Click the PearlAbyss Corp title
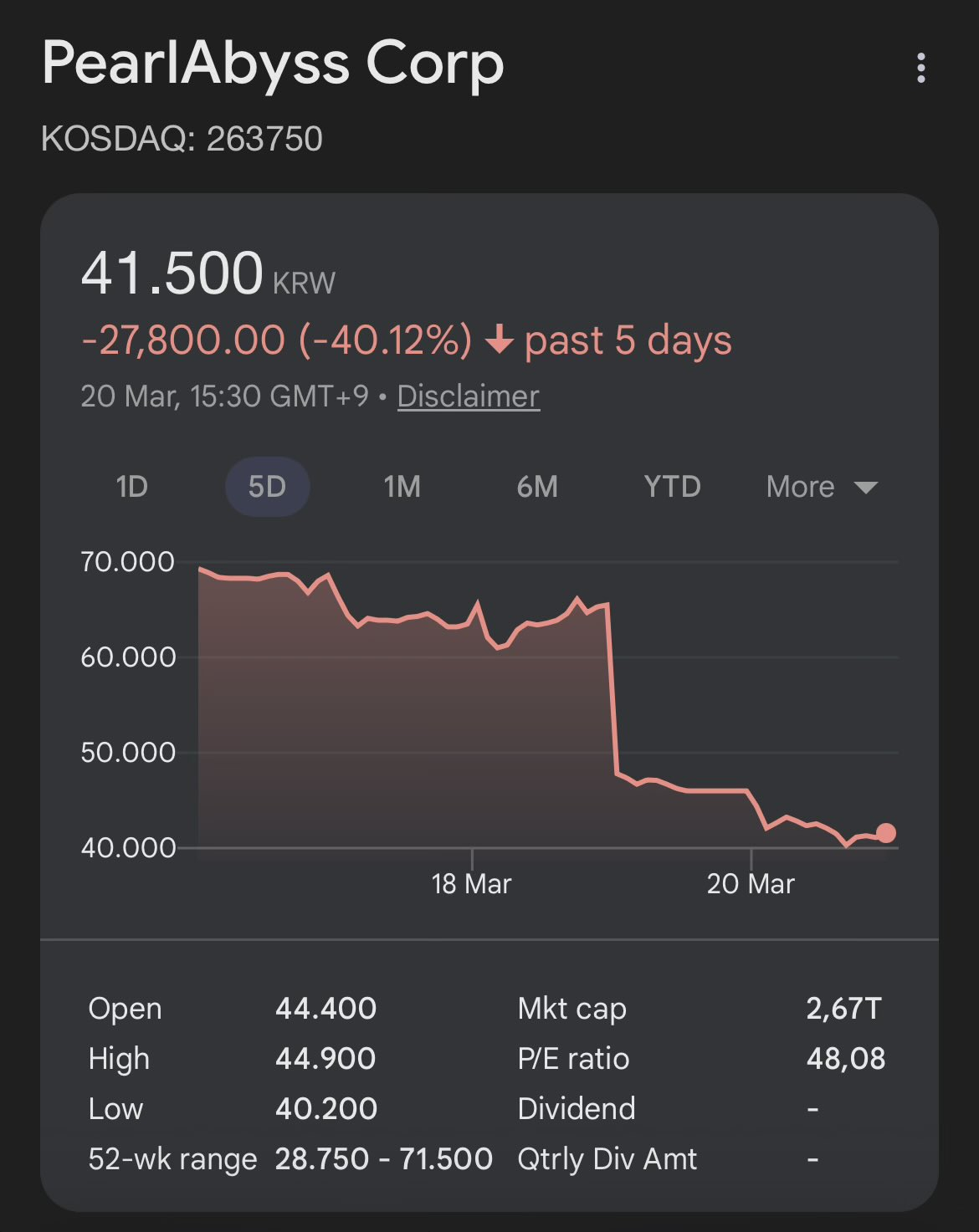979x1232 pixels. 273,64
